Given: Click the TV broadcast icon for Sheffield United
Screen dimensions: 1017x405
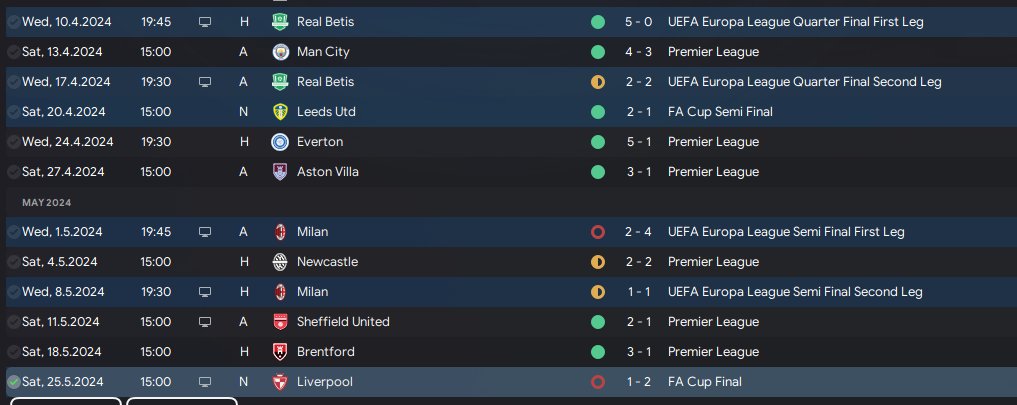Looking at the screenshot, I should 205,322.
